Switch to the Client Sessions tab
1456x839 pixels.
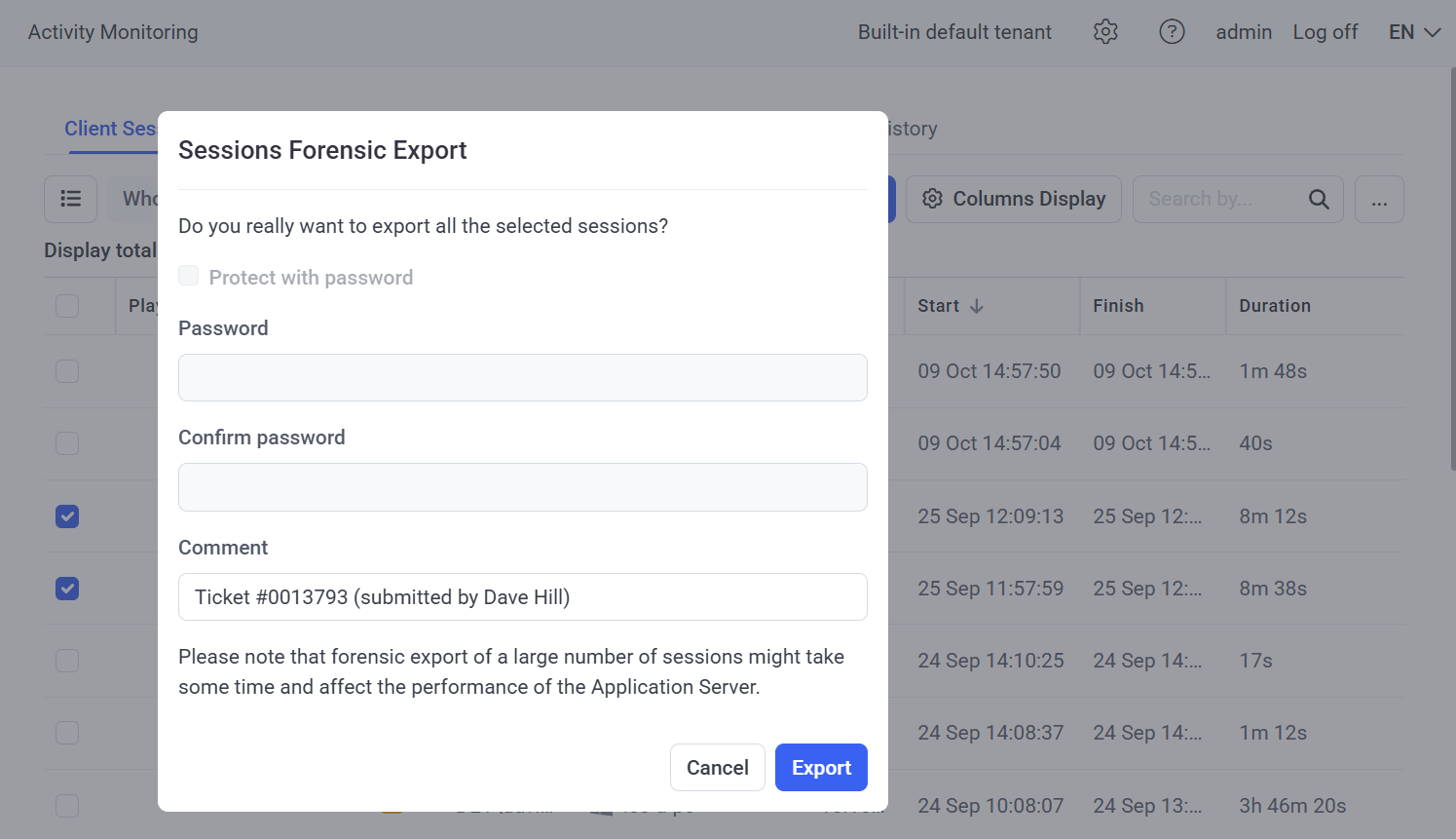pos(109,129)
